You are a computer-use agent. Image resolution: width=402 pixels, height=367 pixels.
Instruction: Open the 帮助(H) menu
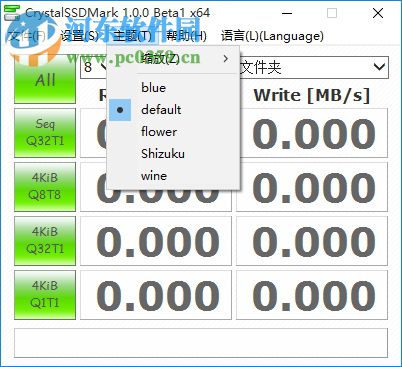[x=186, y=36]
